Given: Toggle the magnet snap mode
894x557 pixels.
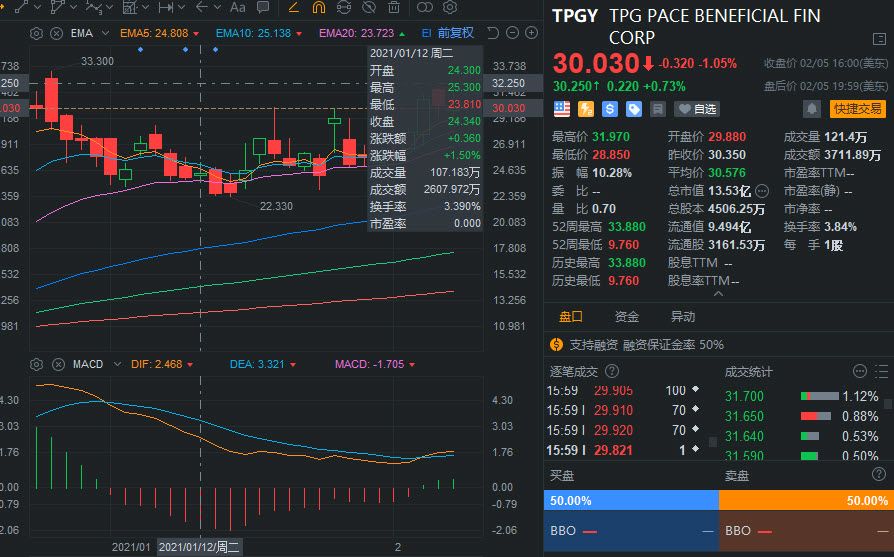Looking at the screenshot, I should pyautogui.click(x=319, y=7).
